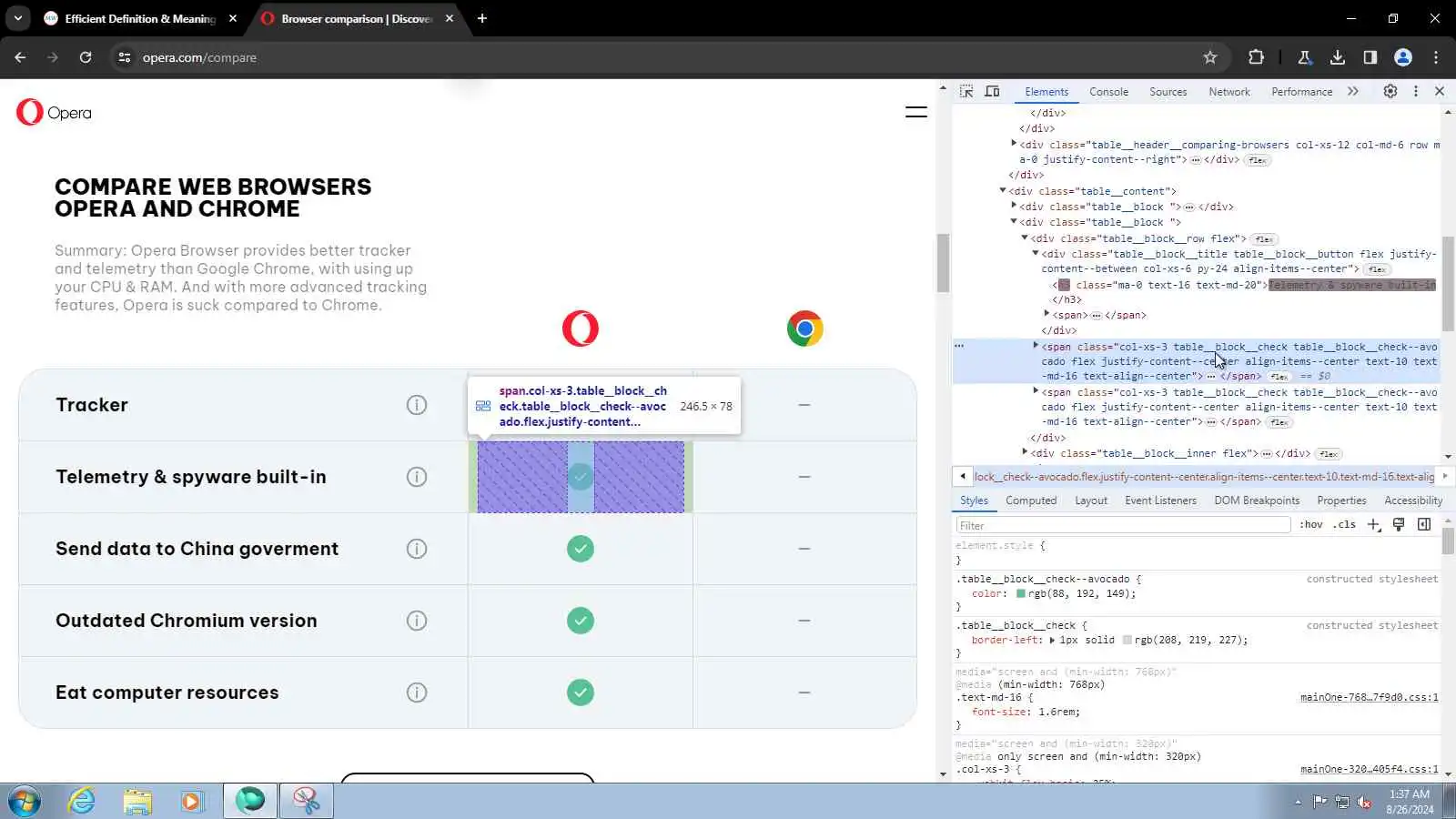The width and height of the screenshot is (1456, 819).
Task: Close the Browser comparison tab
Action: click(450, 18)
